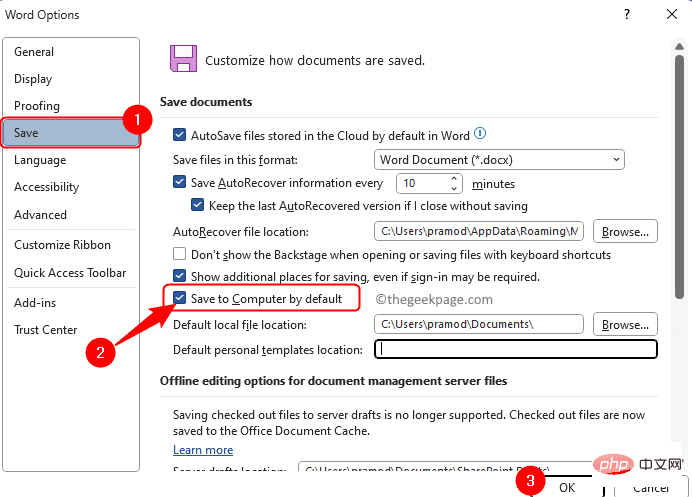The width and height of the screenshot is (692, 497).
Task: Click the OK button
Action: tap(567, 487)
